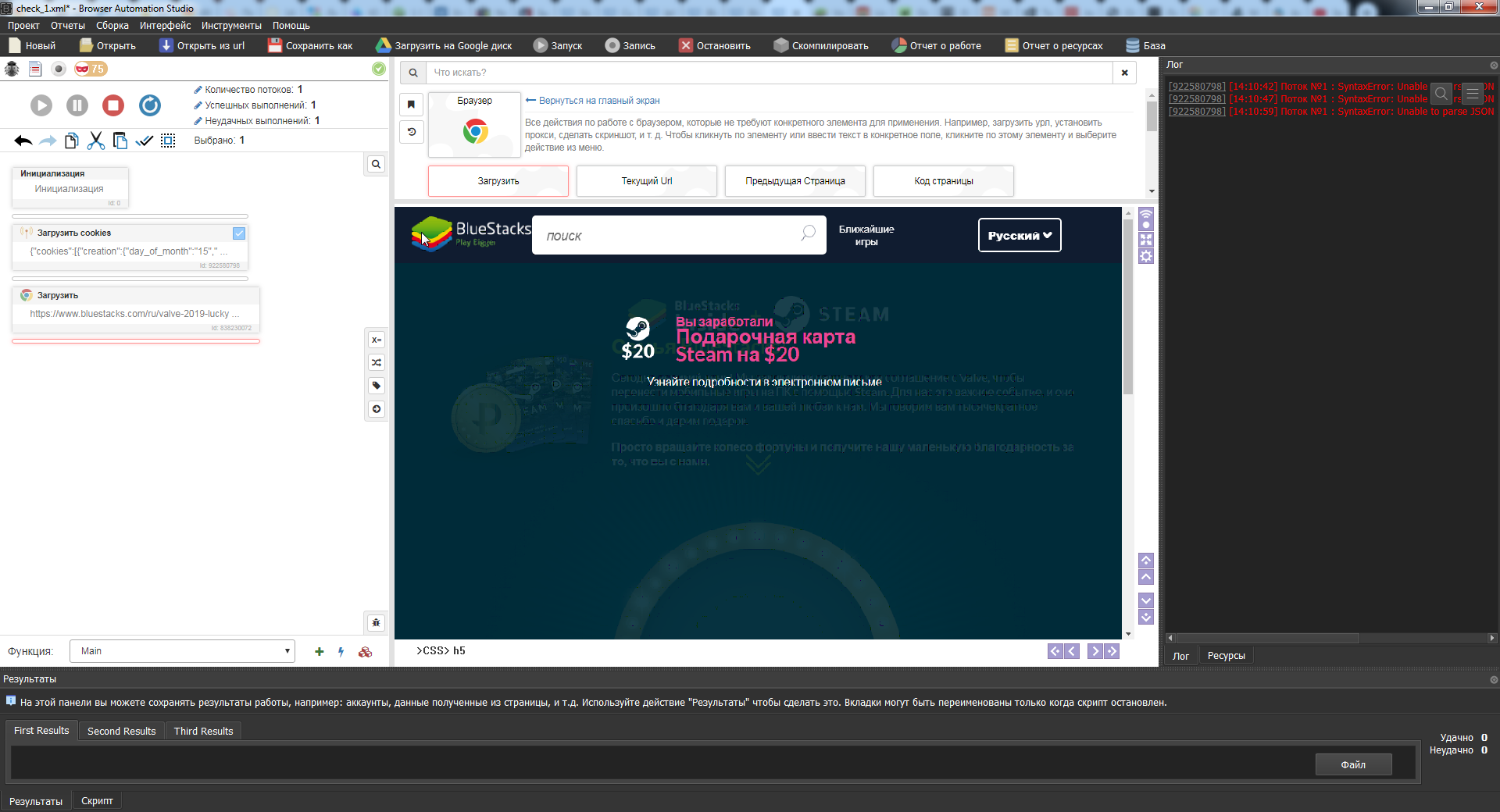Click Загрузить на Google диск
1500x812 pixels.
tap(444, 45)
